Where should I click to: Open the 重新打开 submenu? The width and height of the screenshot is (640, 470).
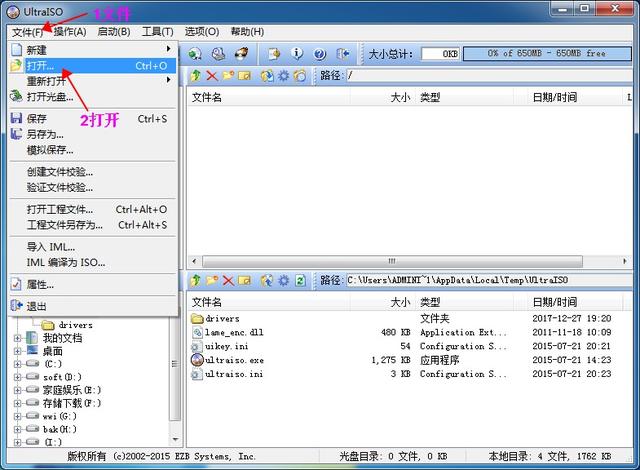(93, 81)
